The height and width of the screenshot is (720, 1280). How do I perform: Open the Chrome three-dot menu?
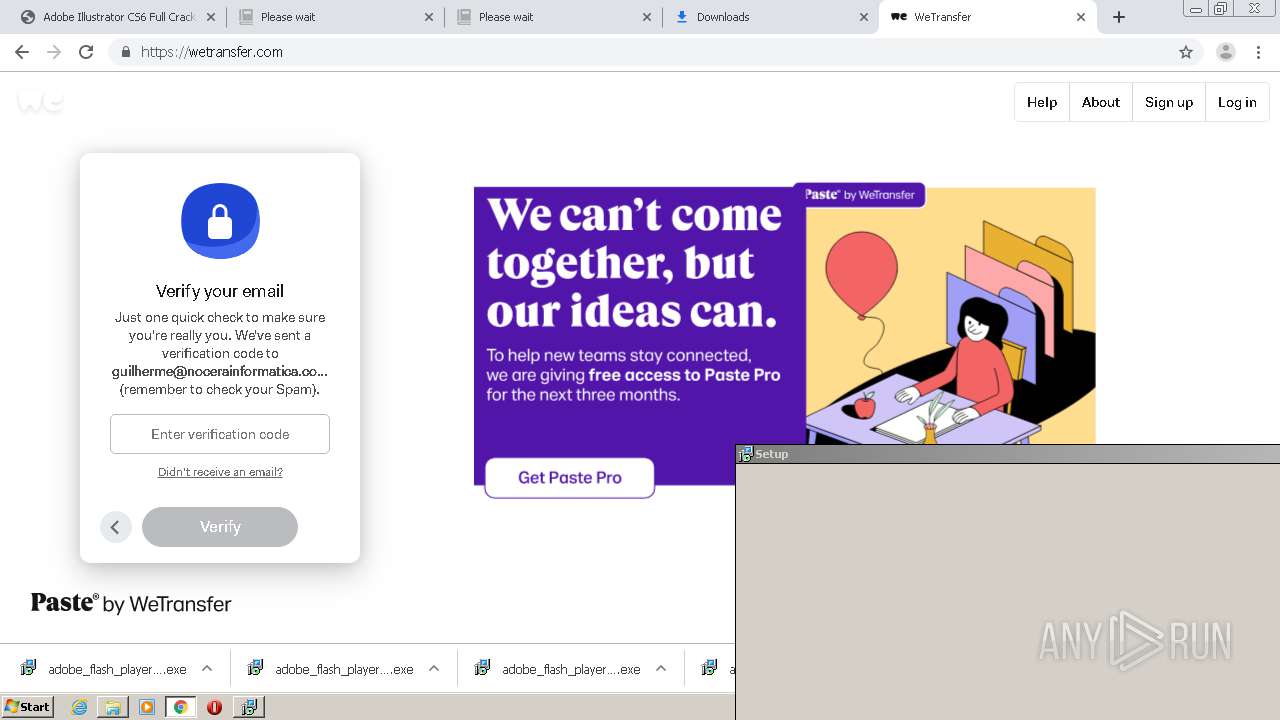point(1259,52)
